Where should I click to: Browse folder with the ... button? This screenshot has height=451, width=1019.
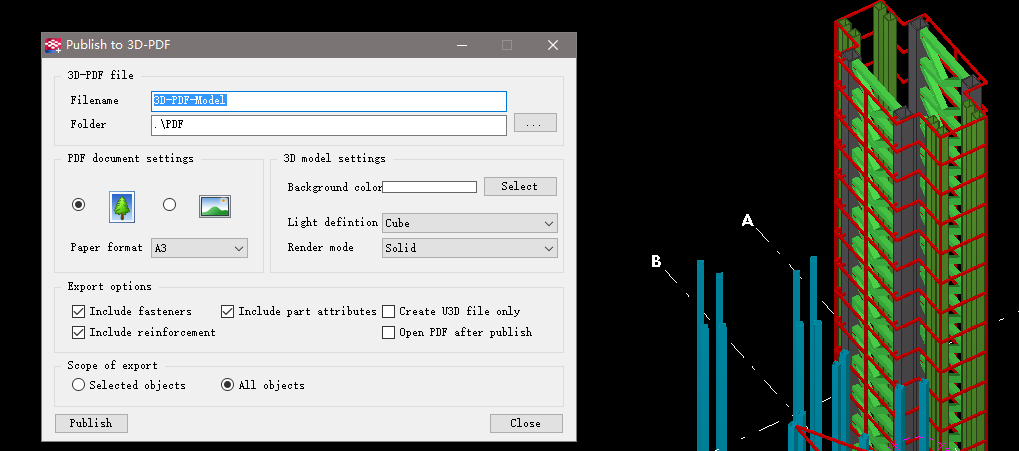pos(535,123)
